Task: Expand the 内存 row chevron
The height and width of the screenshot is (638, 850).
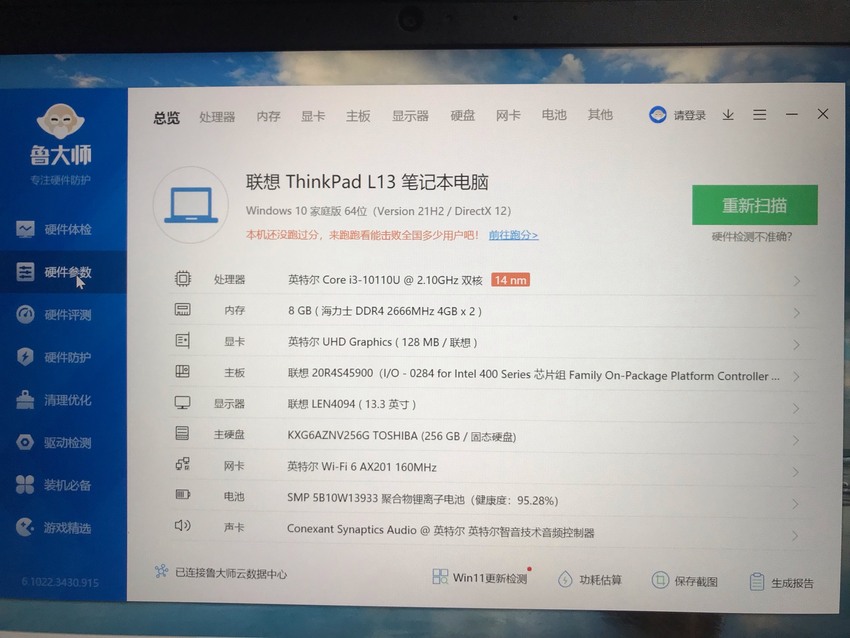Action: point(796,313)
